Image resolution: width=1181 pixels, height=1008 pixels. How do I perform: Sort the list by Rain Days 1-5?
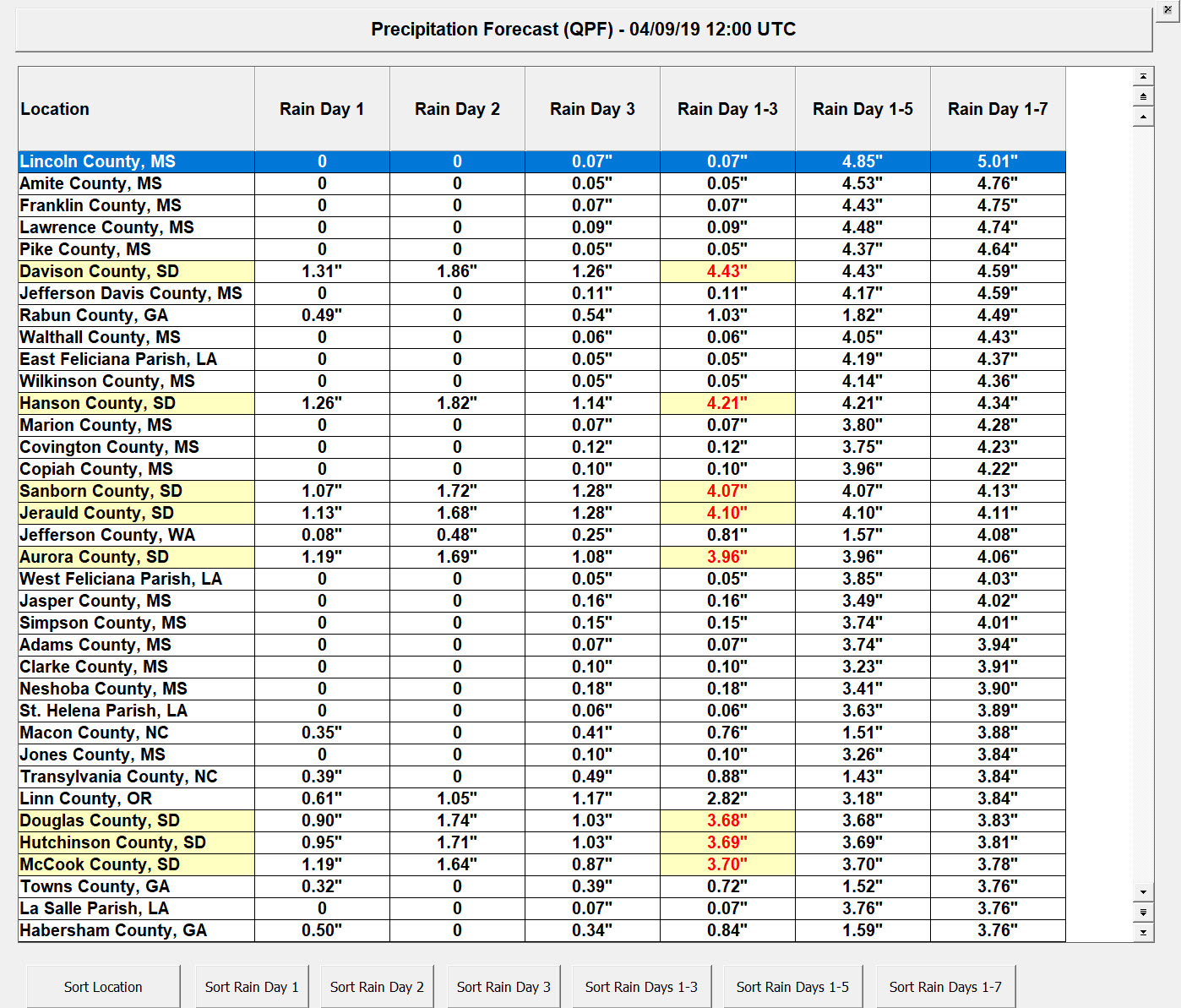pos(792,987)
